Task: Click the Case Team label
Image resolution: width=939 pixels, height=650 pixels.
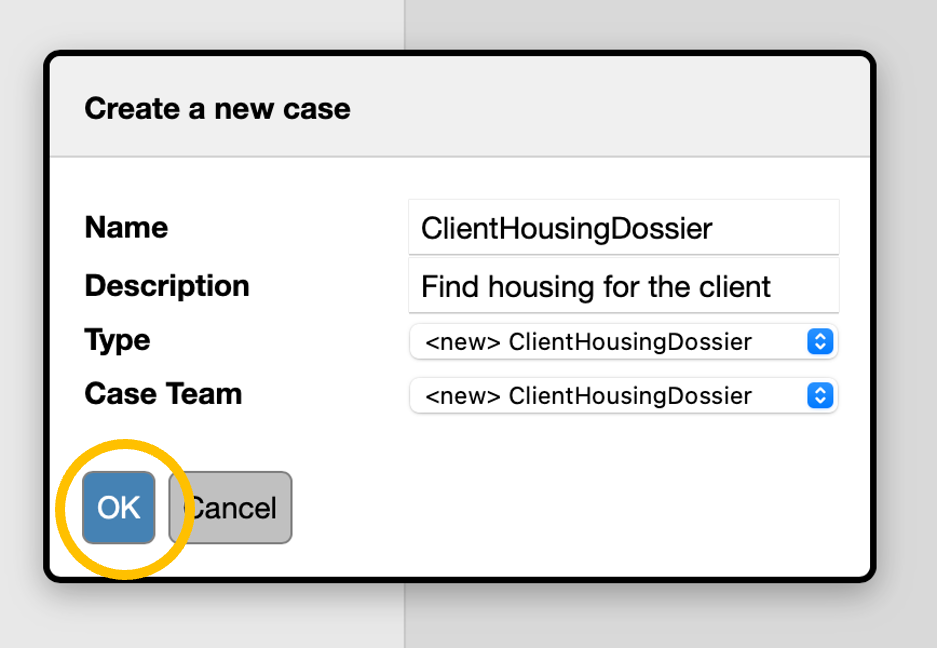Action: [x=163, y=394]
